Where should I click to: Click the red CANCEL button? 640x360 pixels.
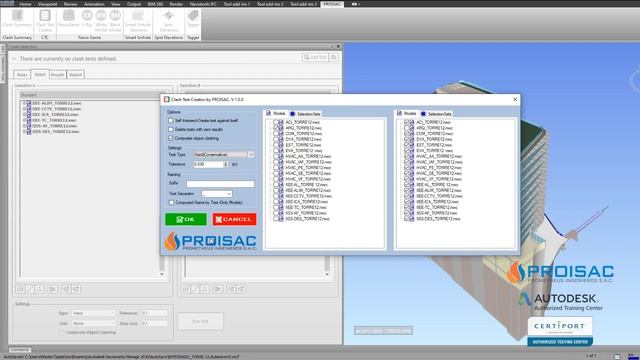pyautogui.click(x=234, y=219)
